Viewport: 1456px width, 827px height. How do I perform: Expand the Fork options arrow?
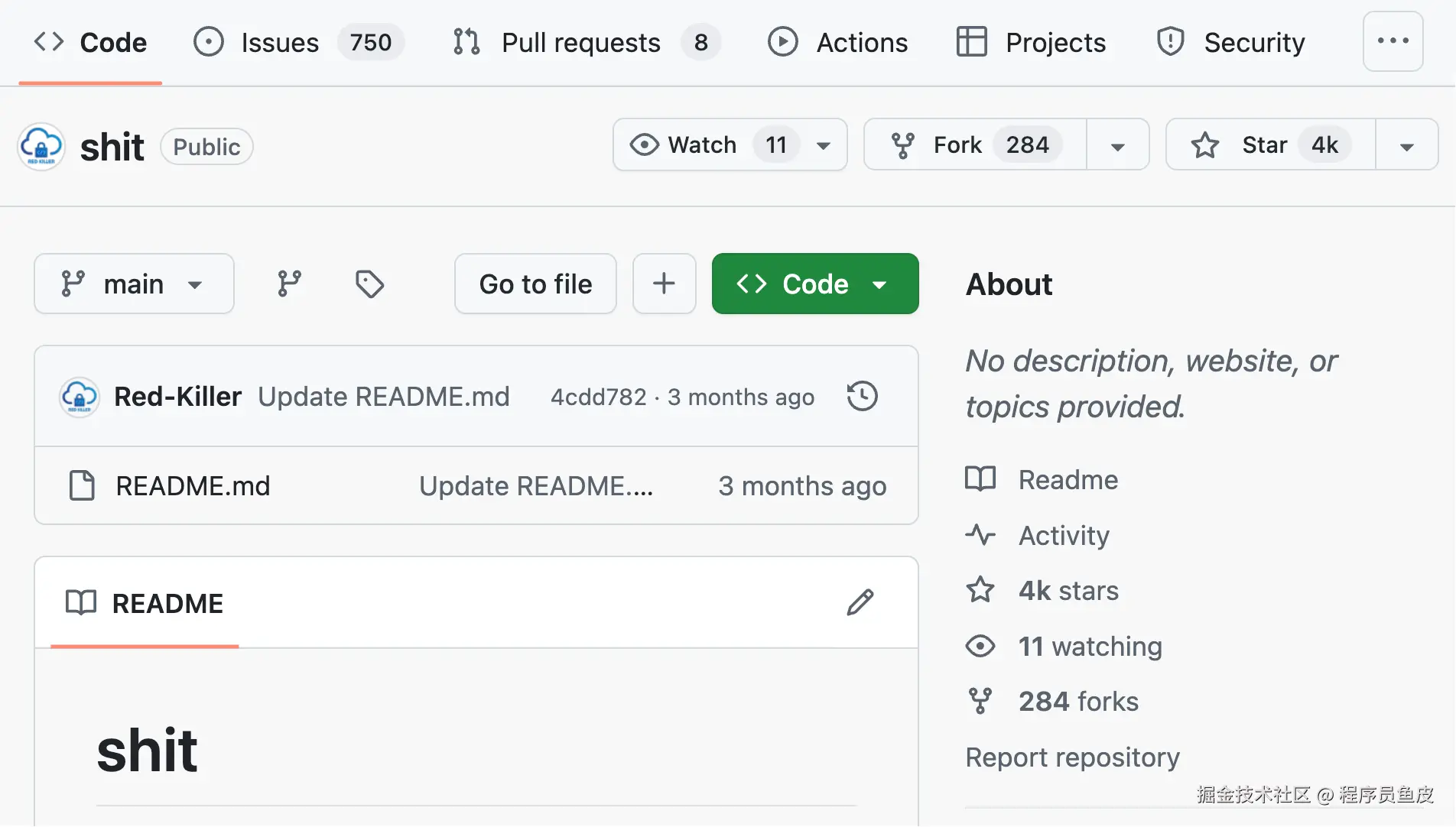point(1117,145)
